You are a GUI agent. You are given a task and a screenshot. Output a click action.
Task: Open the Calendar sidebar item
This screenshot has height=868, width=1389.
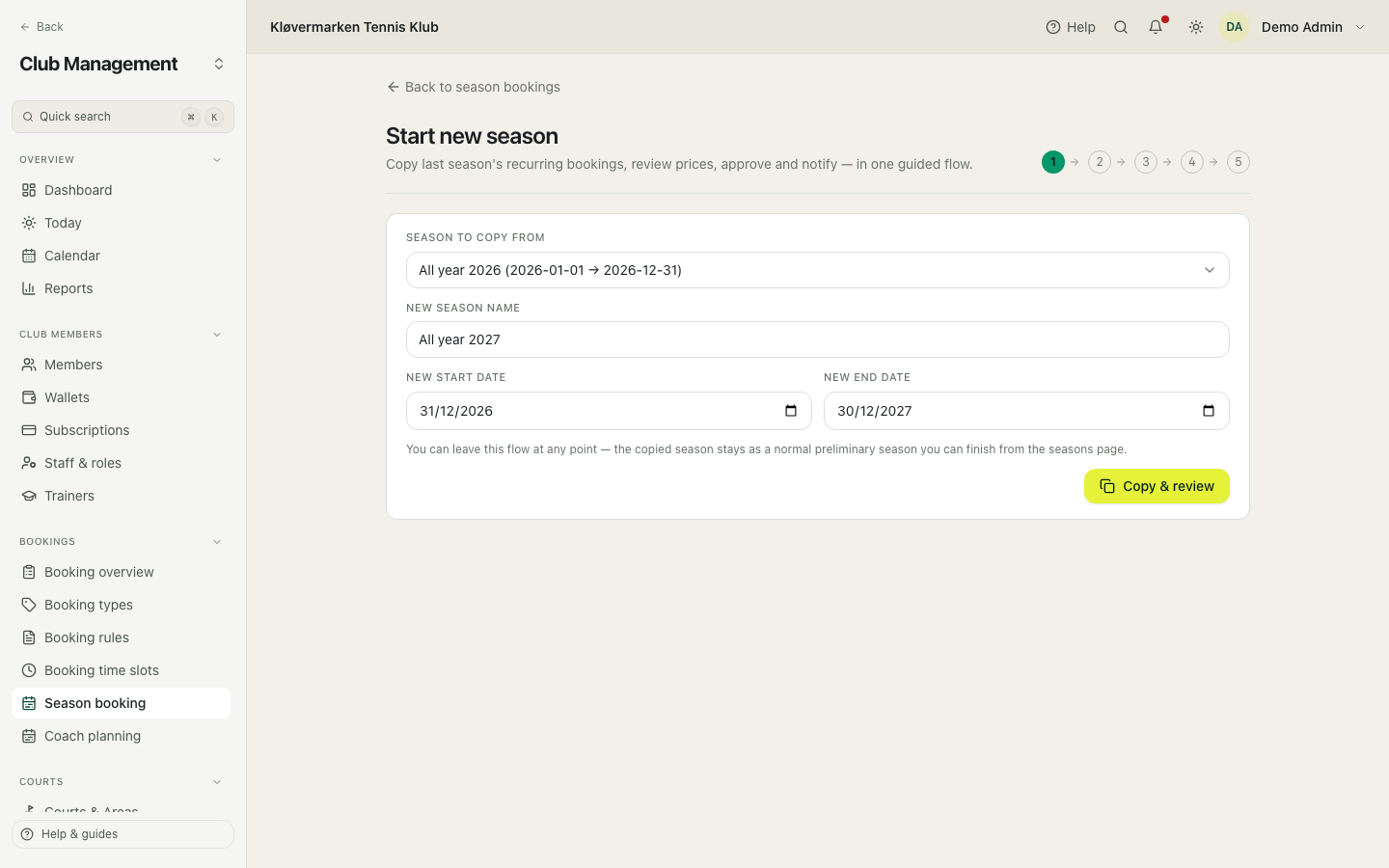(x=121, y=256)
